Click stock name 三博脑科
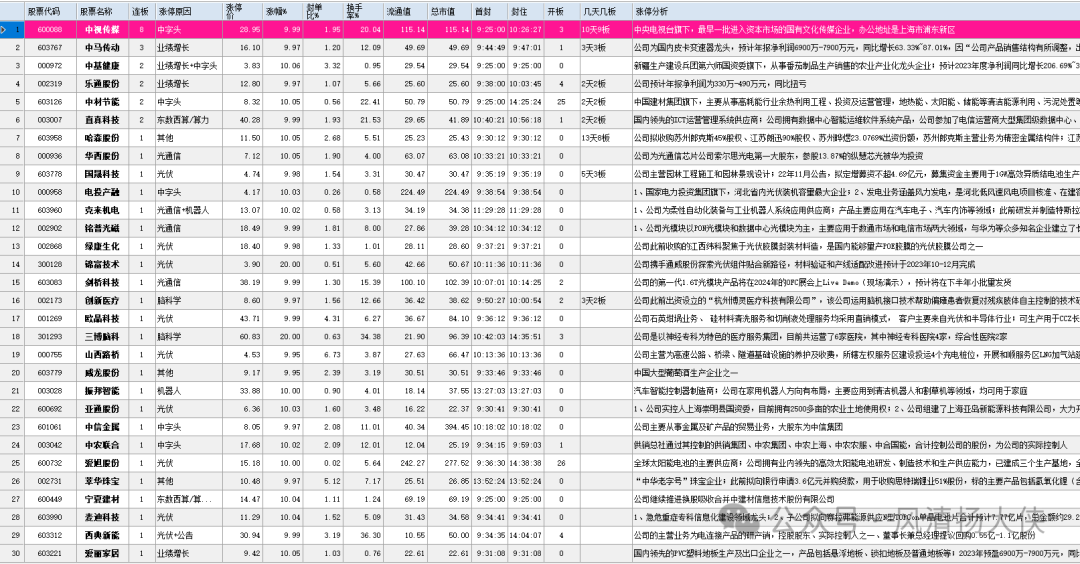The width and height of the screenshot is (1080, 564). click(x=102, y=337)
